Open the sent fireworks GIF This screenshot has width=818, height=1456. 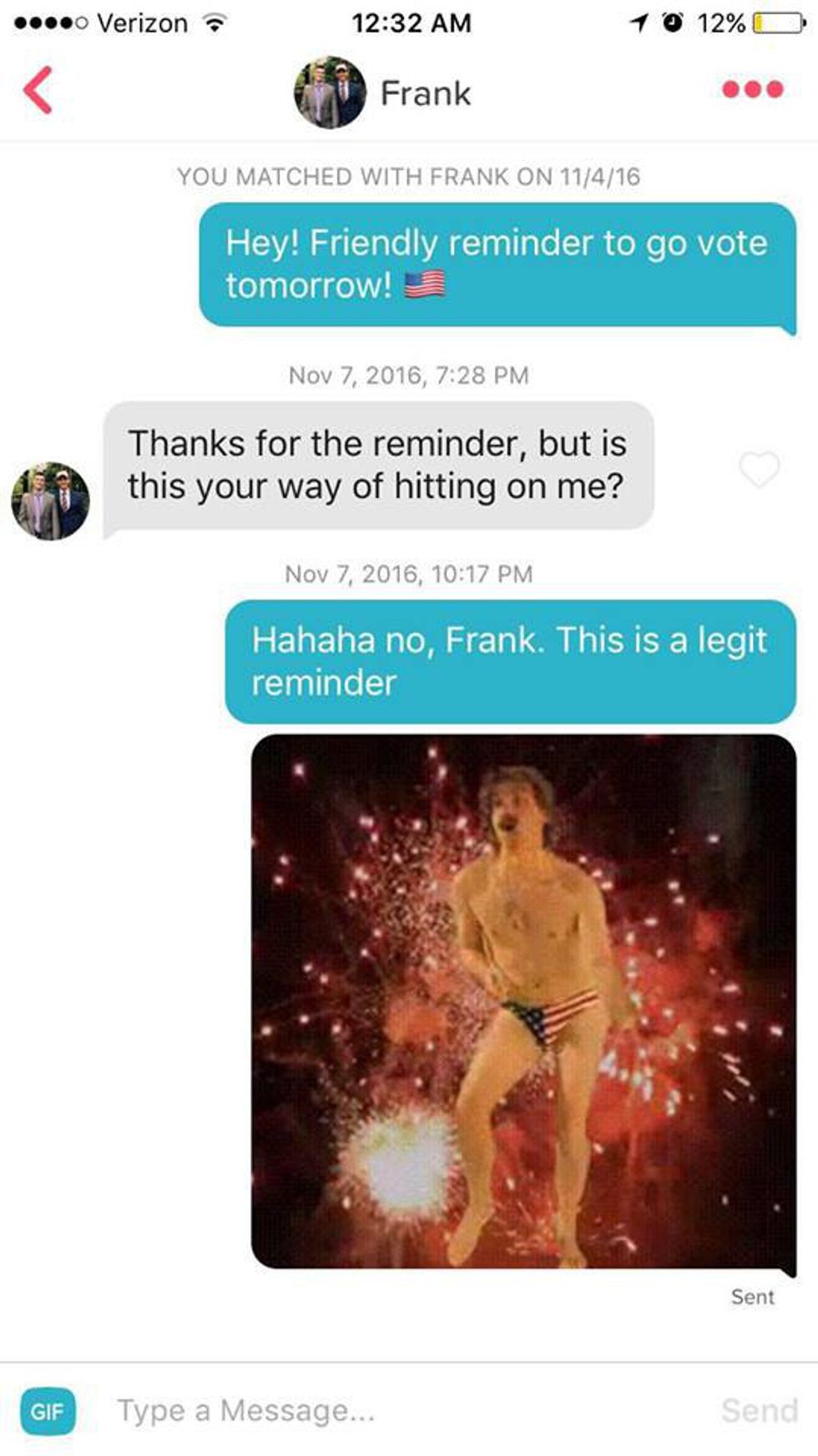pyautogui.click(x=523, y=1001)
